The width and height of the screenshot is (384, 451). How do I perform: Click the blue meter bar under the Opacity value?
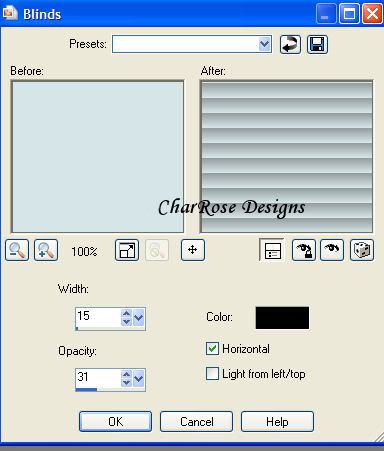86,389
